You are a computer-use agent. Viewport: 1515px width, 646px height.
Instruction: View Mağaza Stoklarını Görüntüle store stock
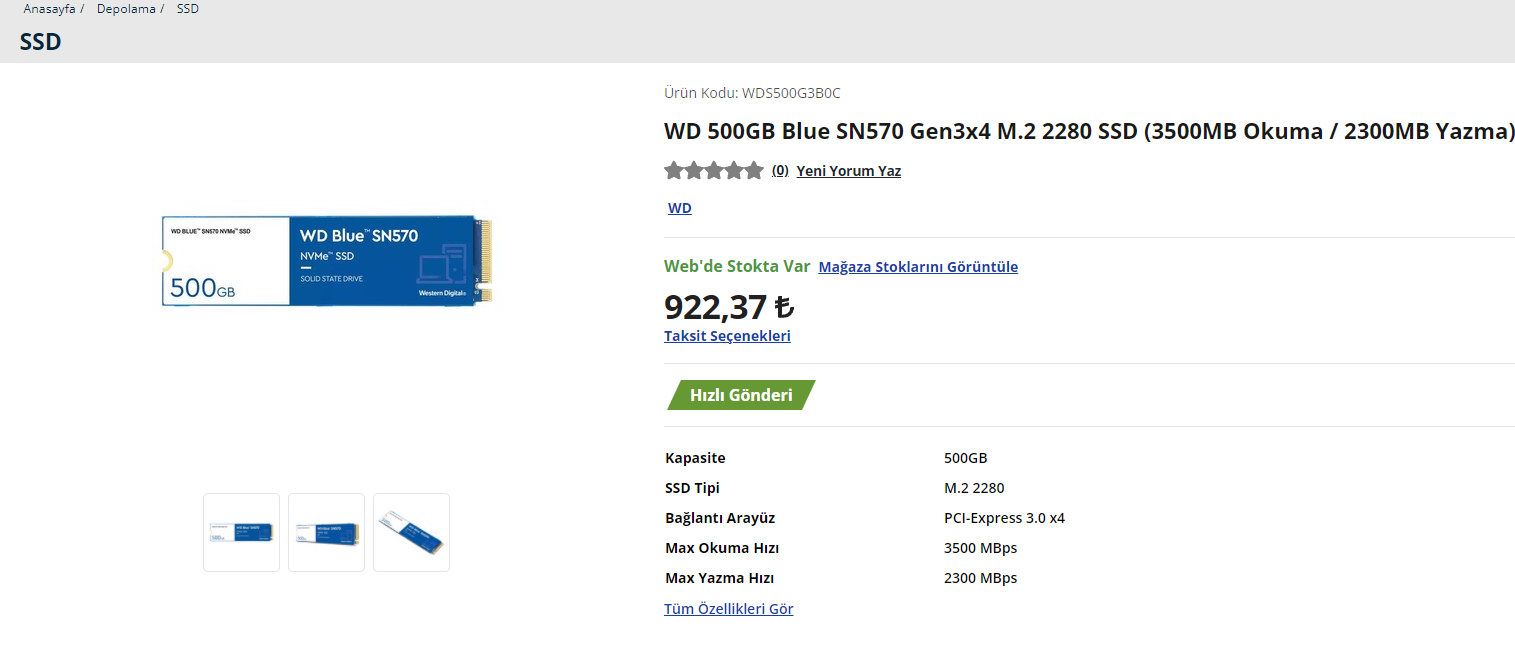point(918,267)
